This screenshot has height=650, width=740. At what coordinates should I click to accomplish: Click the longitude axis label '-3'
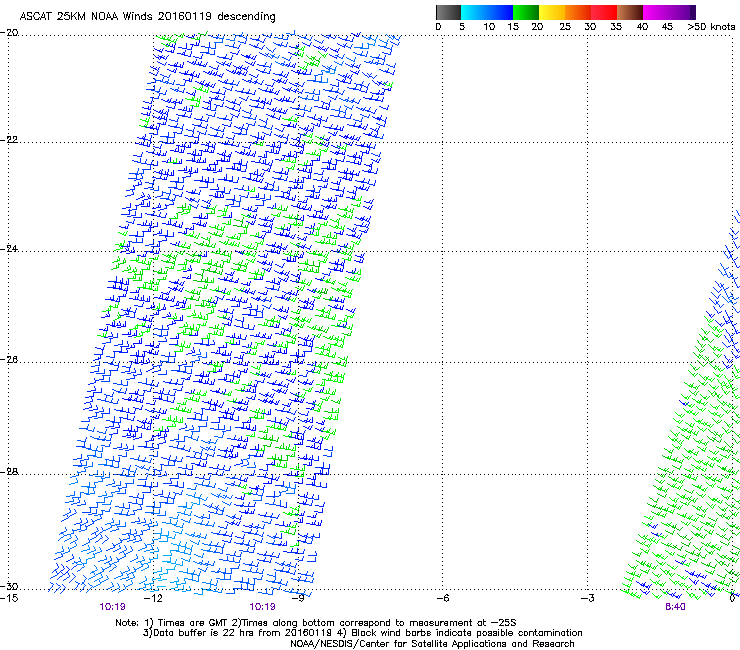click(x=588, y=598)
